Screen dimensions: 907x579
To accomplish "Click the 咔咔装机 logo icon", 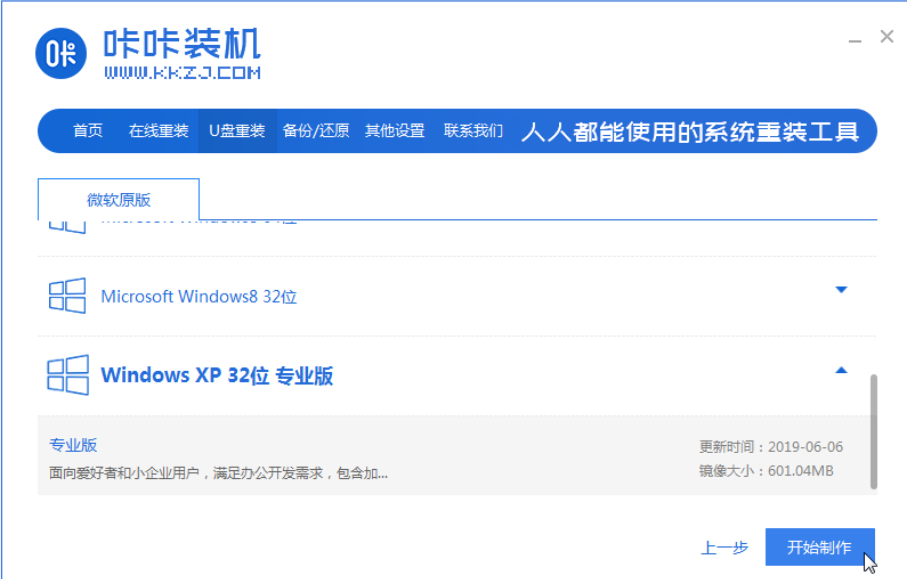I will tap(61, 52).
